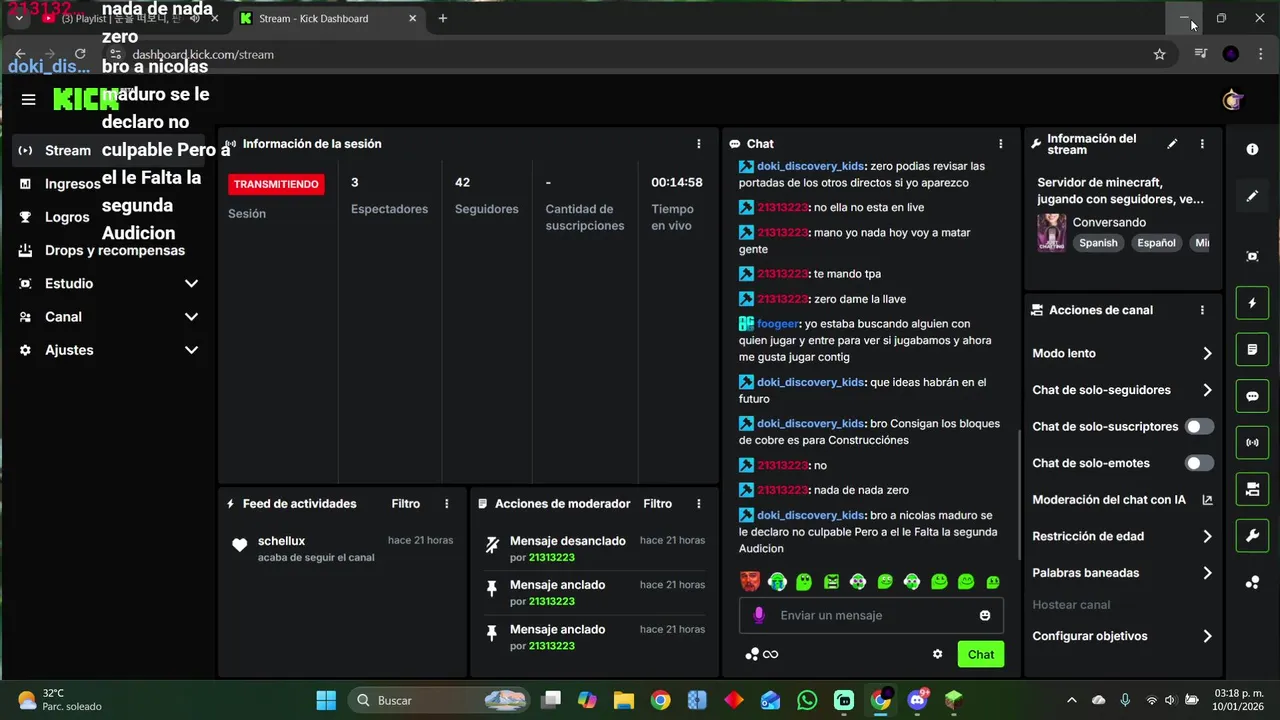This screenshot has width=1280, height=720.
Task: Open Acciones de moderador options menu
Action: point(698,504)
